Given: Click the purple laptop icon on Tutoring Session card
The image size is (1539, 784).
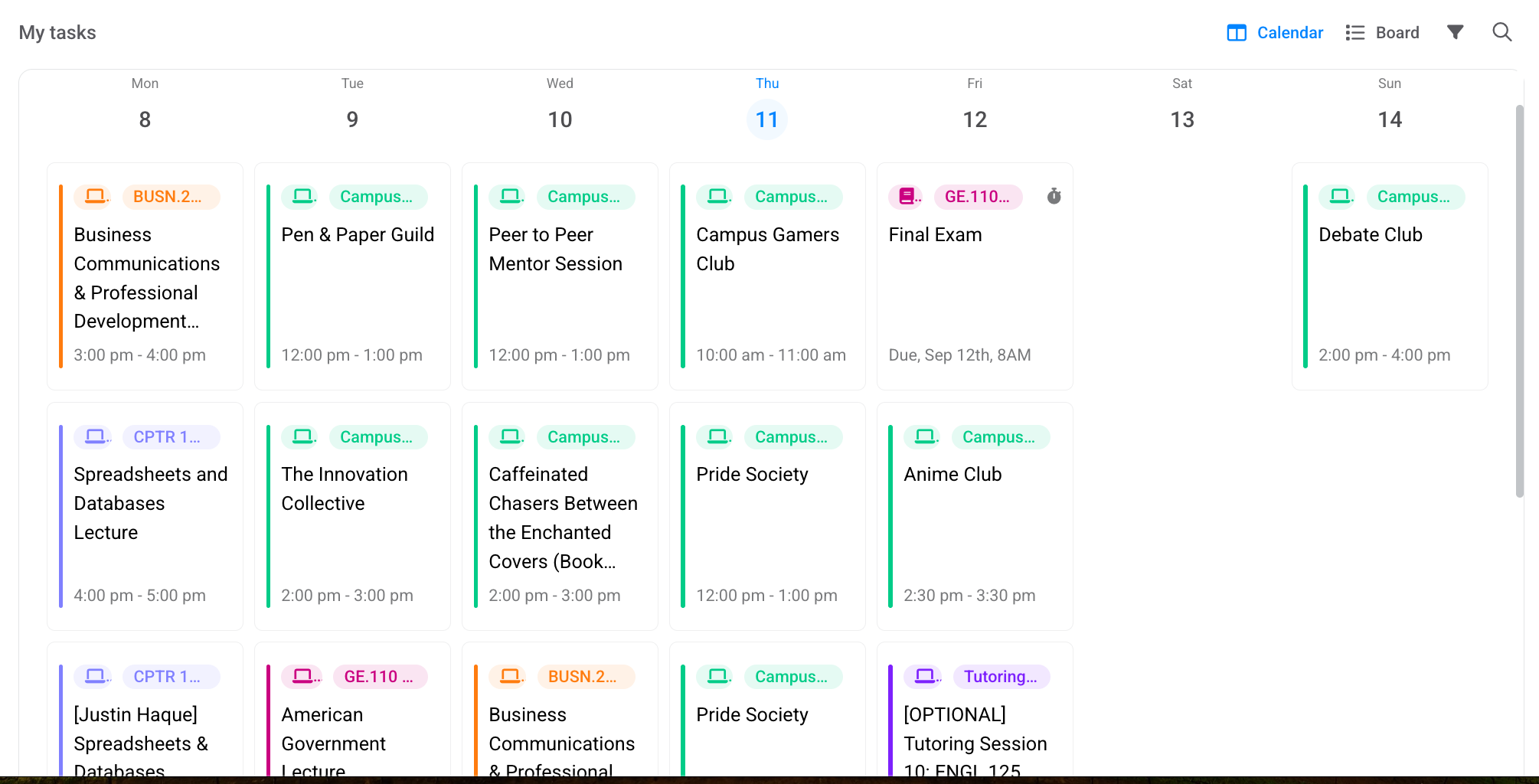Looking at the screenshot, I should [924, 676].
